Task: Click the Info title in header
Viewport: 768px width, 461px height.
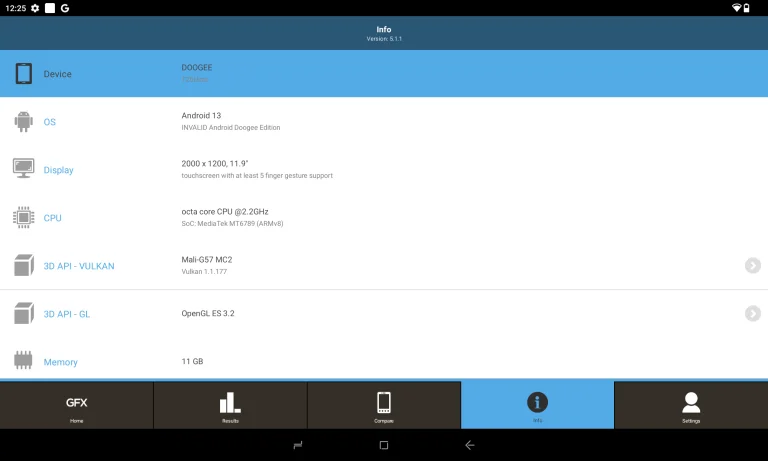Action: coord(384,29)
